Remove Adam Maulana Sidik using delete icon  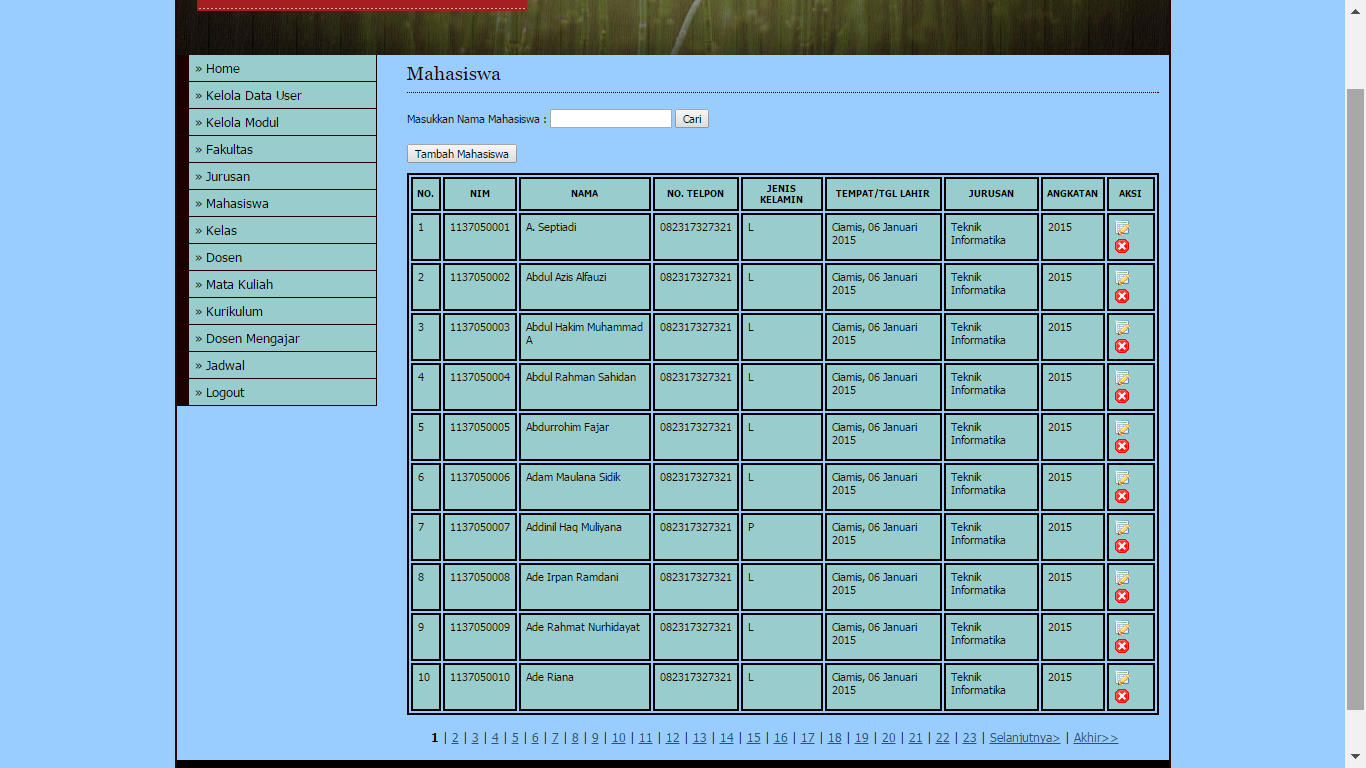(x=1122, y=496)
